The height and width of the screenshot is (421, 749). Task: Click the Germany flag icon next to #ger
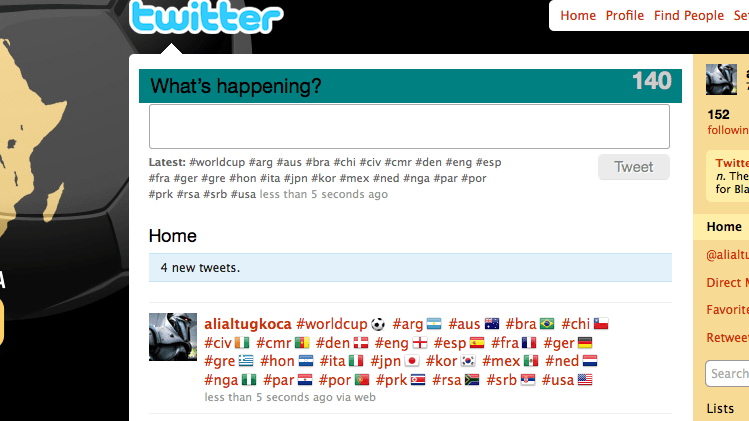point(585,343)
